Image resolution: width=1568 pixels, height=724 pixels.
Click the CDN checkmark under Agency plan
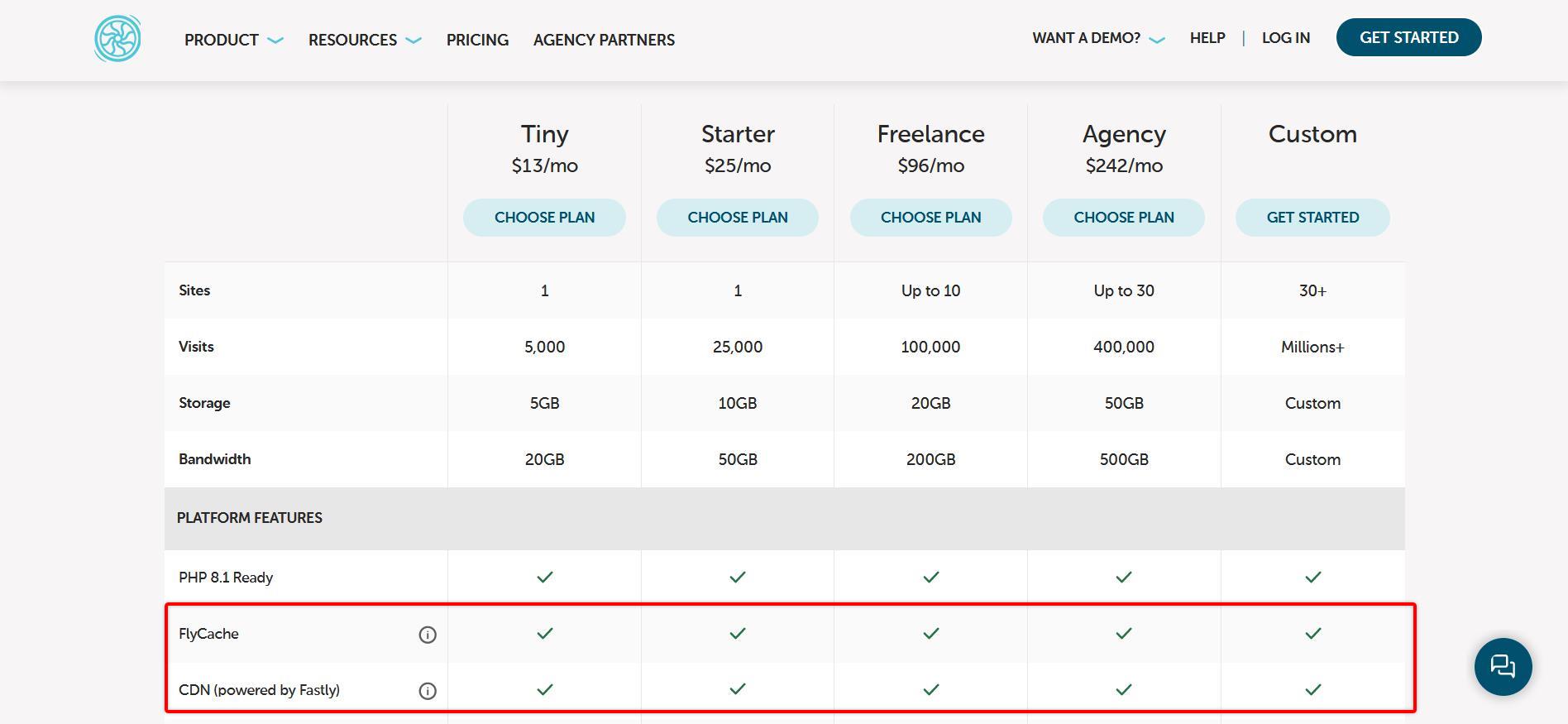tap(1123, 690)
